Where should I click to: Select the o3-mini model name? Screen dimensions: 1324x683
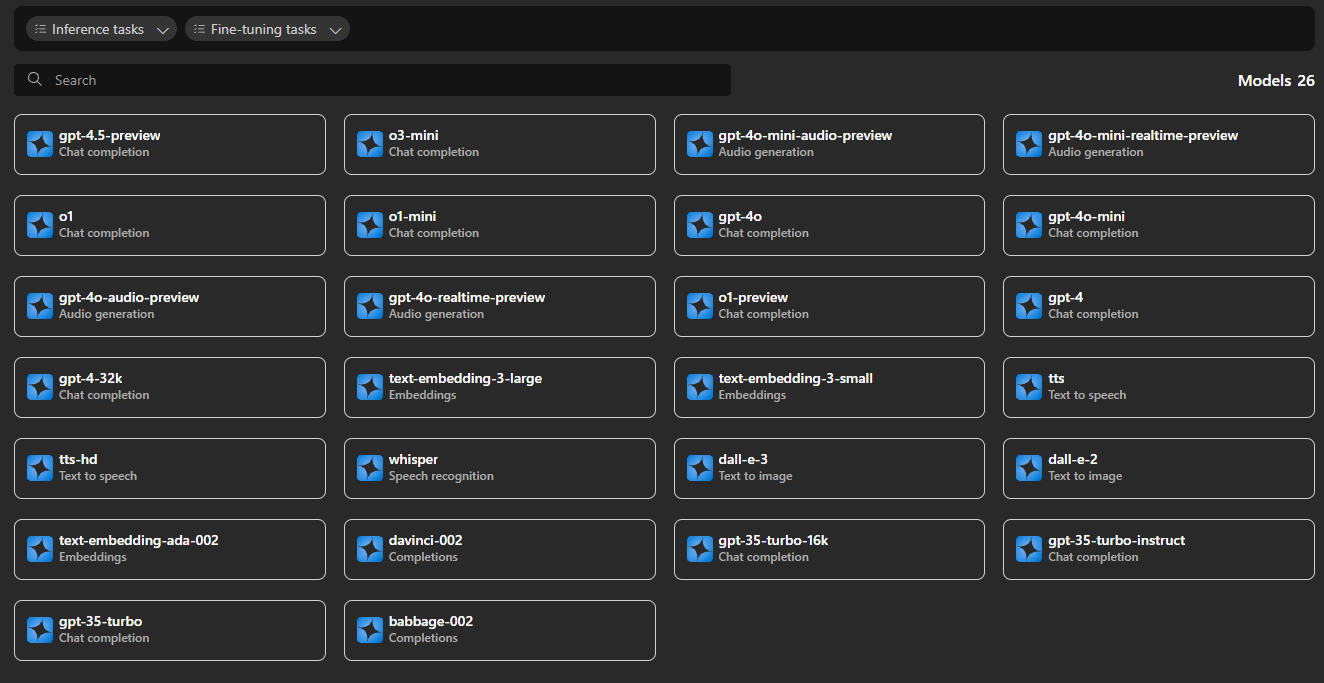tap(414, 136)
